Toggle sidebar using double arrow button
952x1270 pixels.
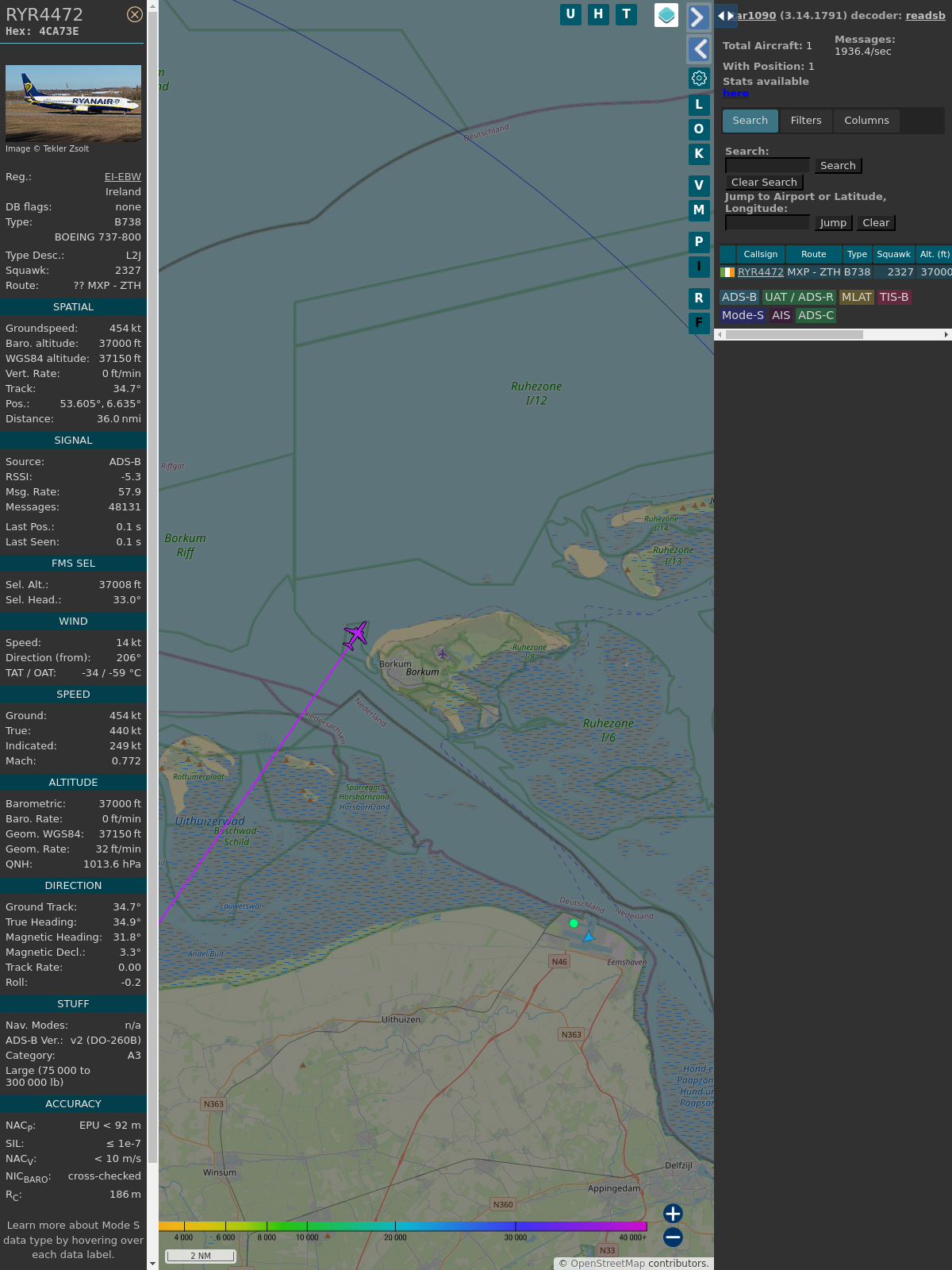coord(725,16)
